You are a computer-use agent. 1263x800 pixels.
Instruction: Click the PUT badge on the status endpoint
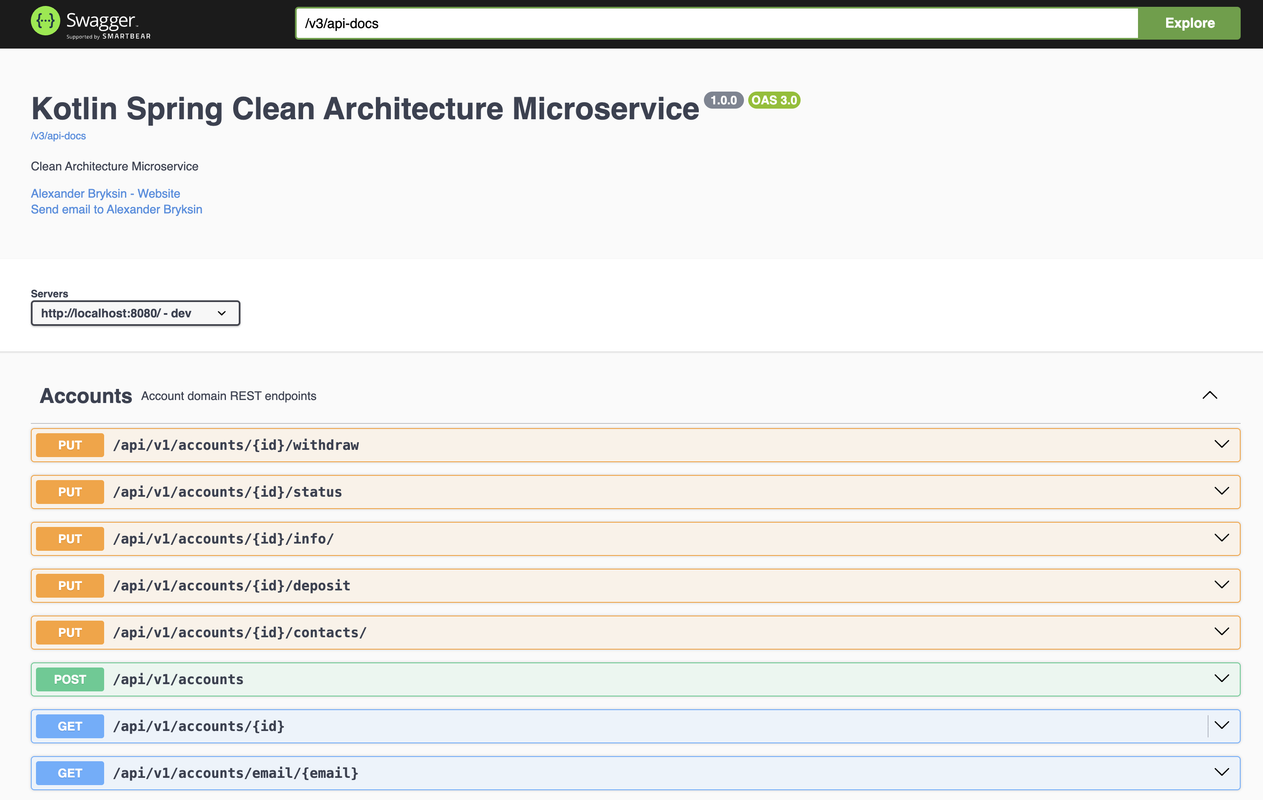click(x=70, y=492)
